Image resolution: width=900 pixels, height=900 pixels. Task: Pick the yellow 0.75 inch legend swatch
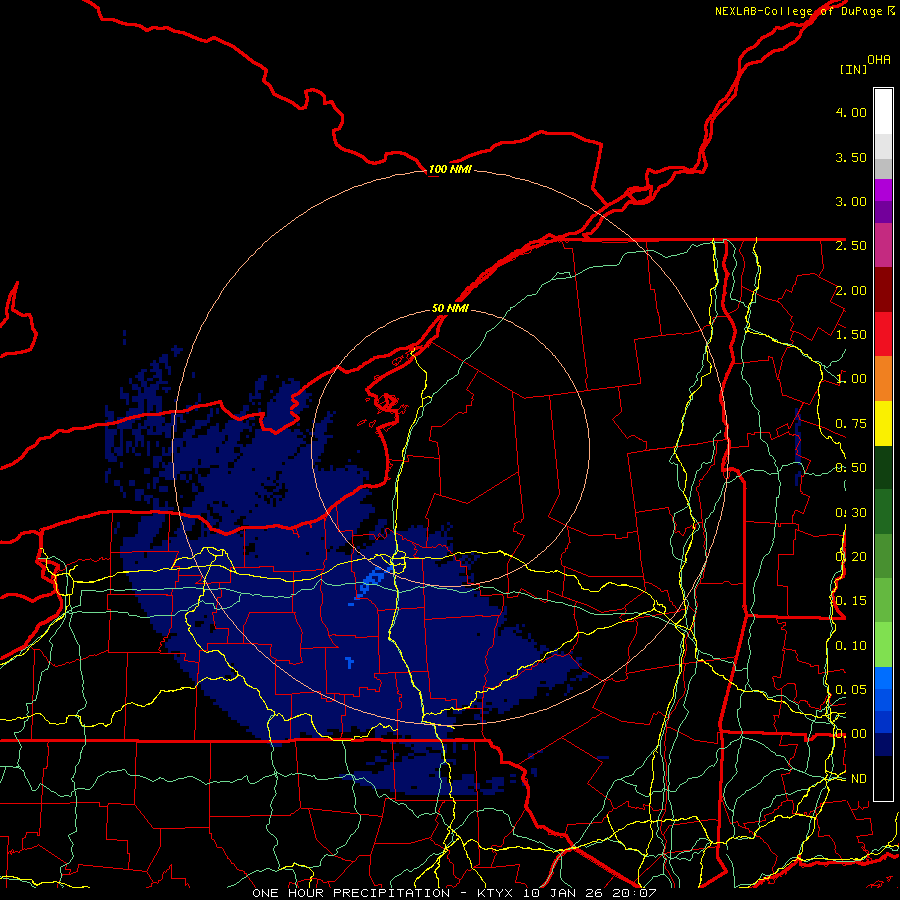[883, 423]
